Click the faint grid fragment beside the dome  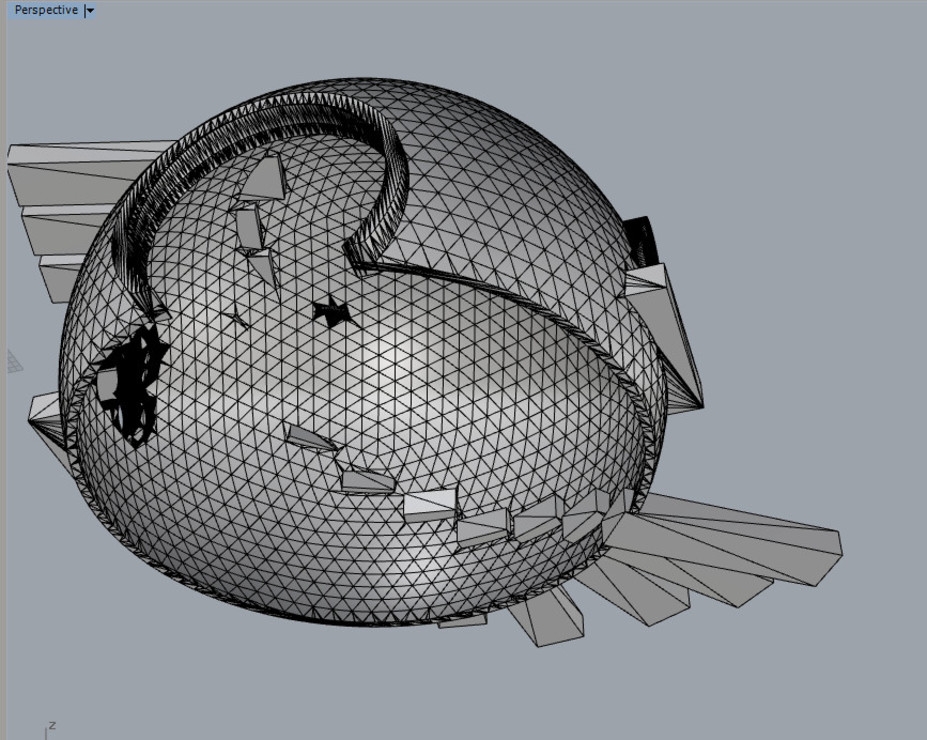click(15, 361)
